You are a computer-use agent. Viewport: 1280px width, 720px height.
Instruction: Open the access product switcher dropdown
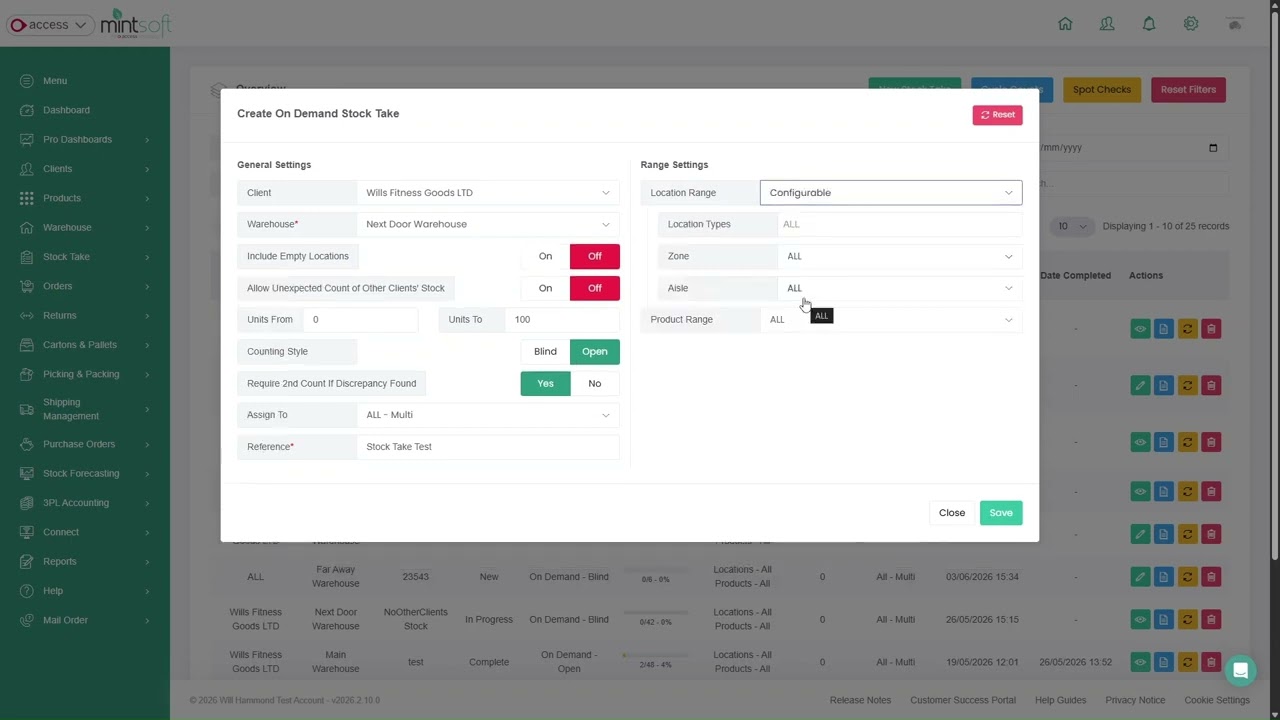point(51,25)
